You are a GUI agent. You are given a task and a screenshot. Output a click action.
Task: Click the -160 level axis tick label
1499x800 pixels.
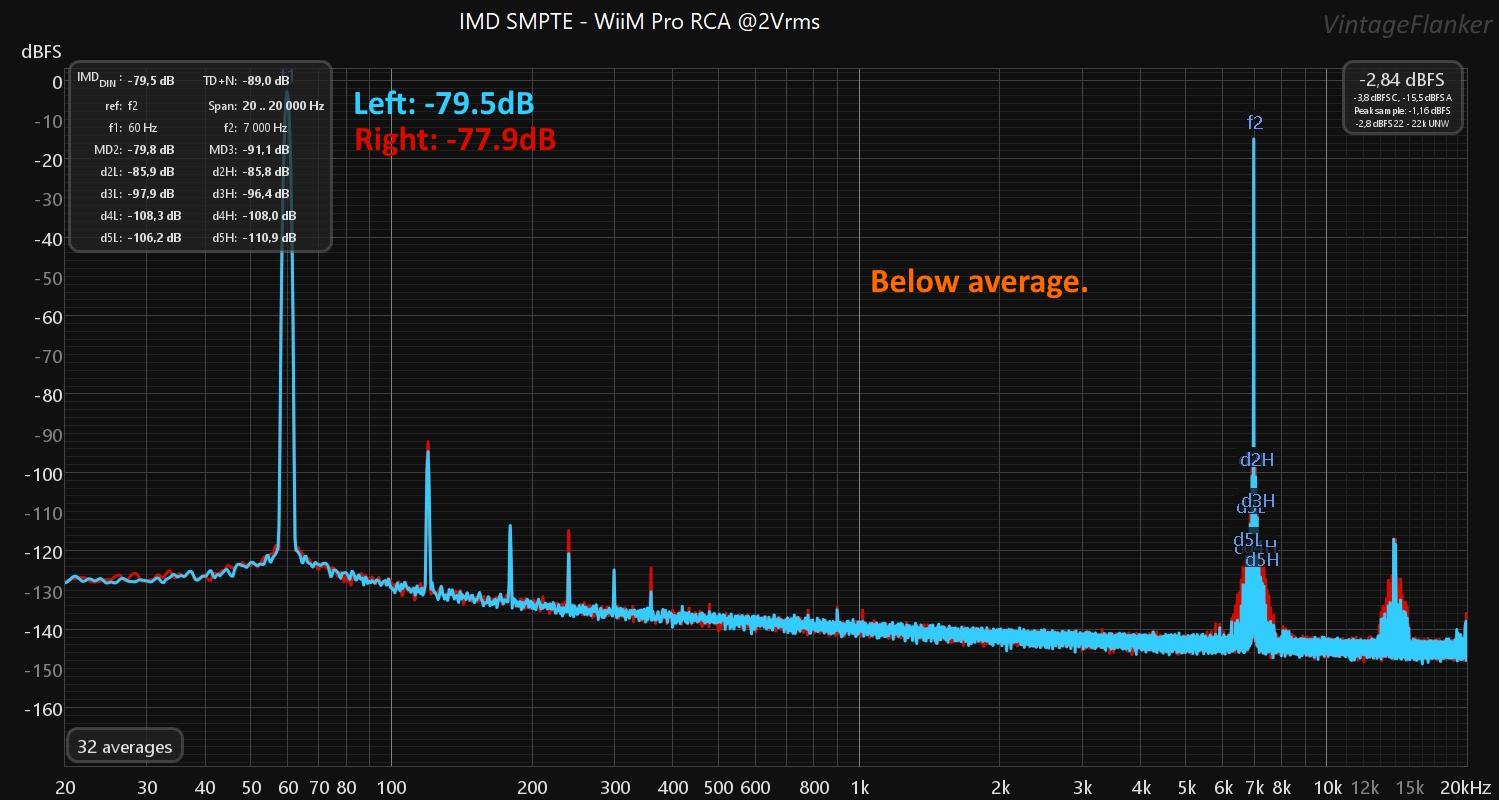(x=44, y=709)
